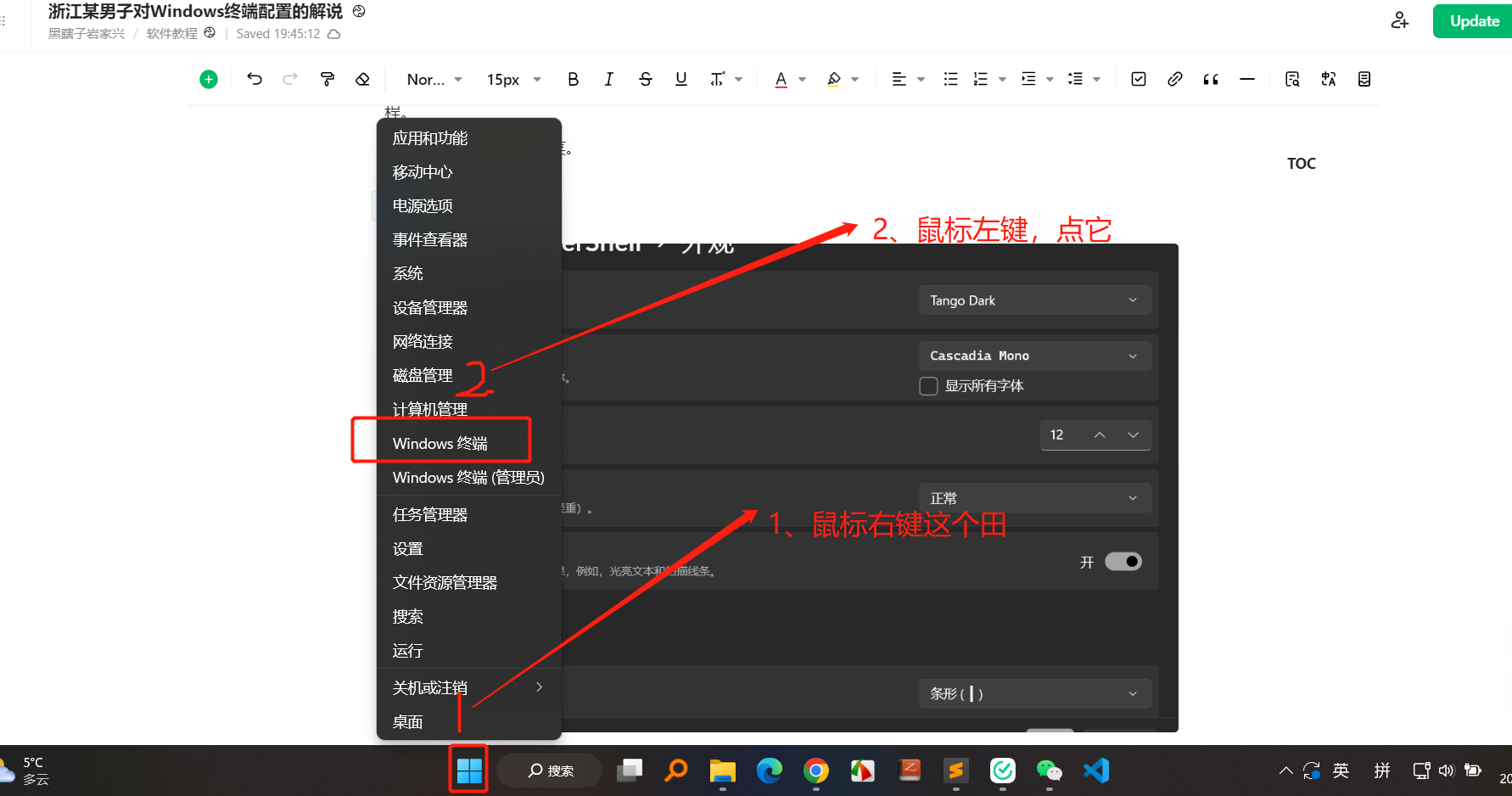Select 应用和功能 in the context menu
The width and height of the screenshot is (1512, 796).
click(469, 138)
